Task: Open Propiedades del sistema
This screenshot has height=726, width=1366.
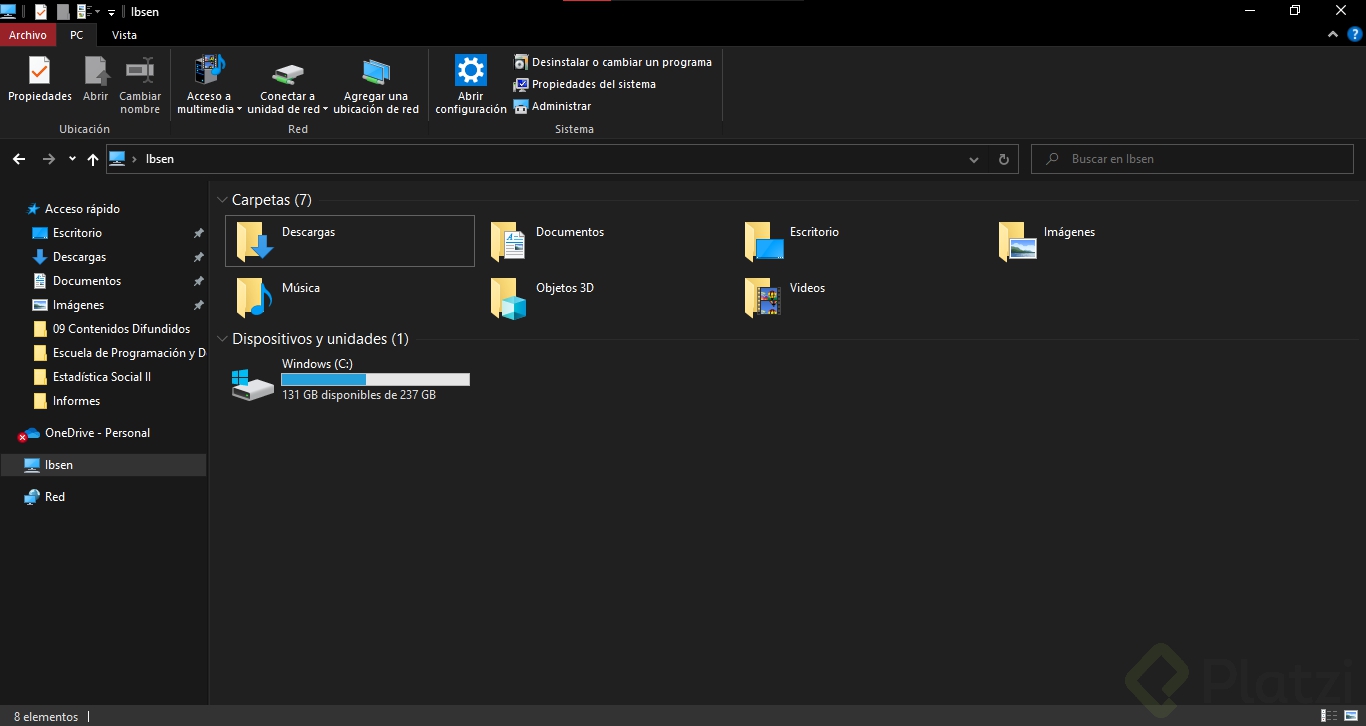Action: coord(584,84)
